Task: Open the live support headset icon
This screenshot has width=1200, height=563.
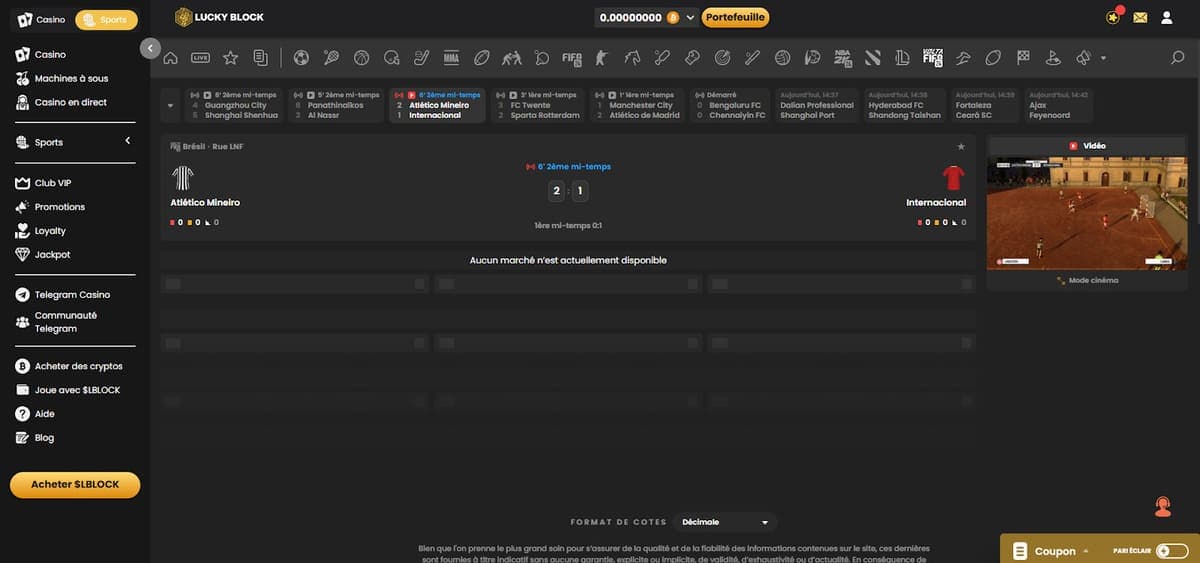Action: (1162, 506)
